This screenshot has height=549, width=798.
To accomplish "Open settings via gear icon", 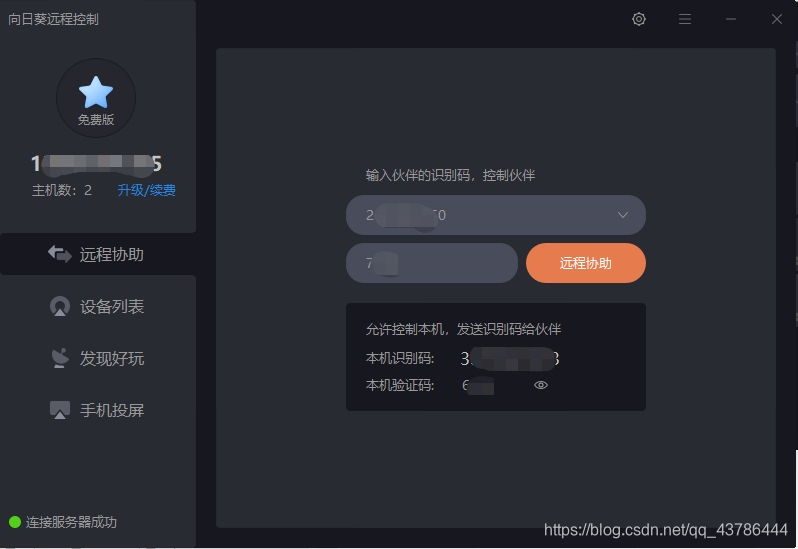I will click(x=639, y=19).
